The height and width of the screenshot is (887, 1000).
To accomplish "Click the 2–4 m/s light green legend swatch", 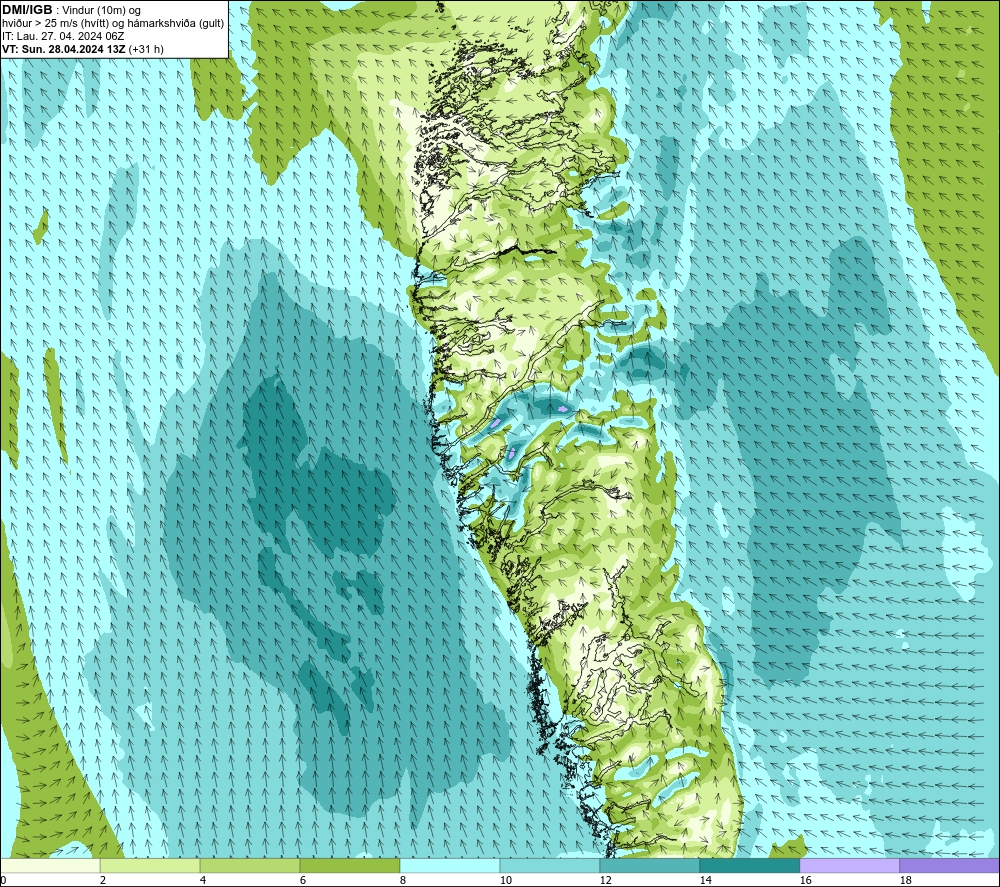I will [150, 865].
